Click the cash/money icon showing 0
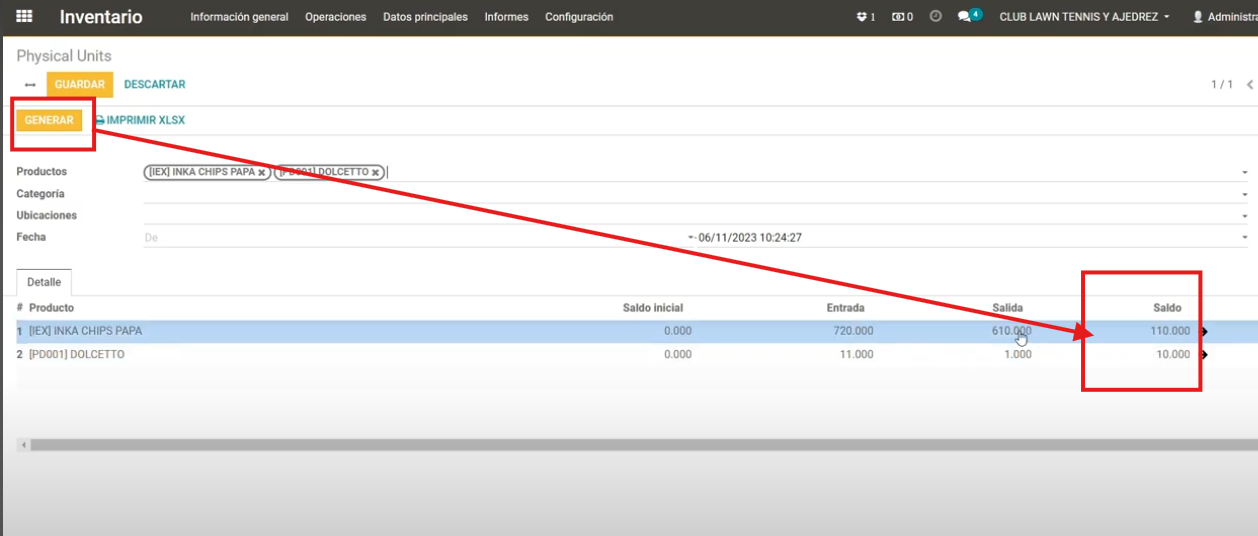The image size is (1258, 536). pos(898,17)
